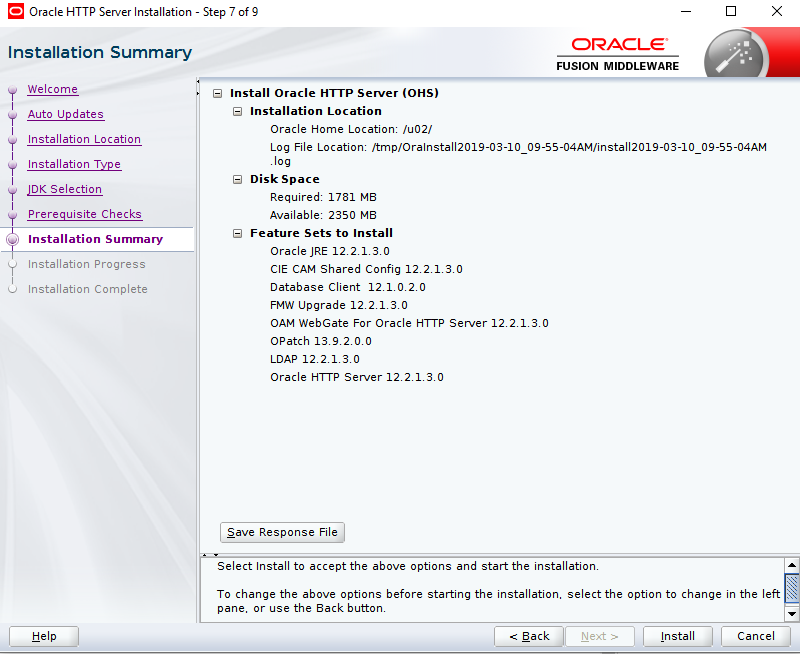
Task: Open Help
Action: point(43,636)
